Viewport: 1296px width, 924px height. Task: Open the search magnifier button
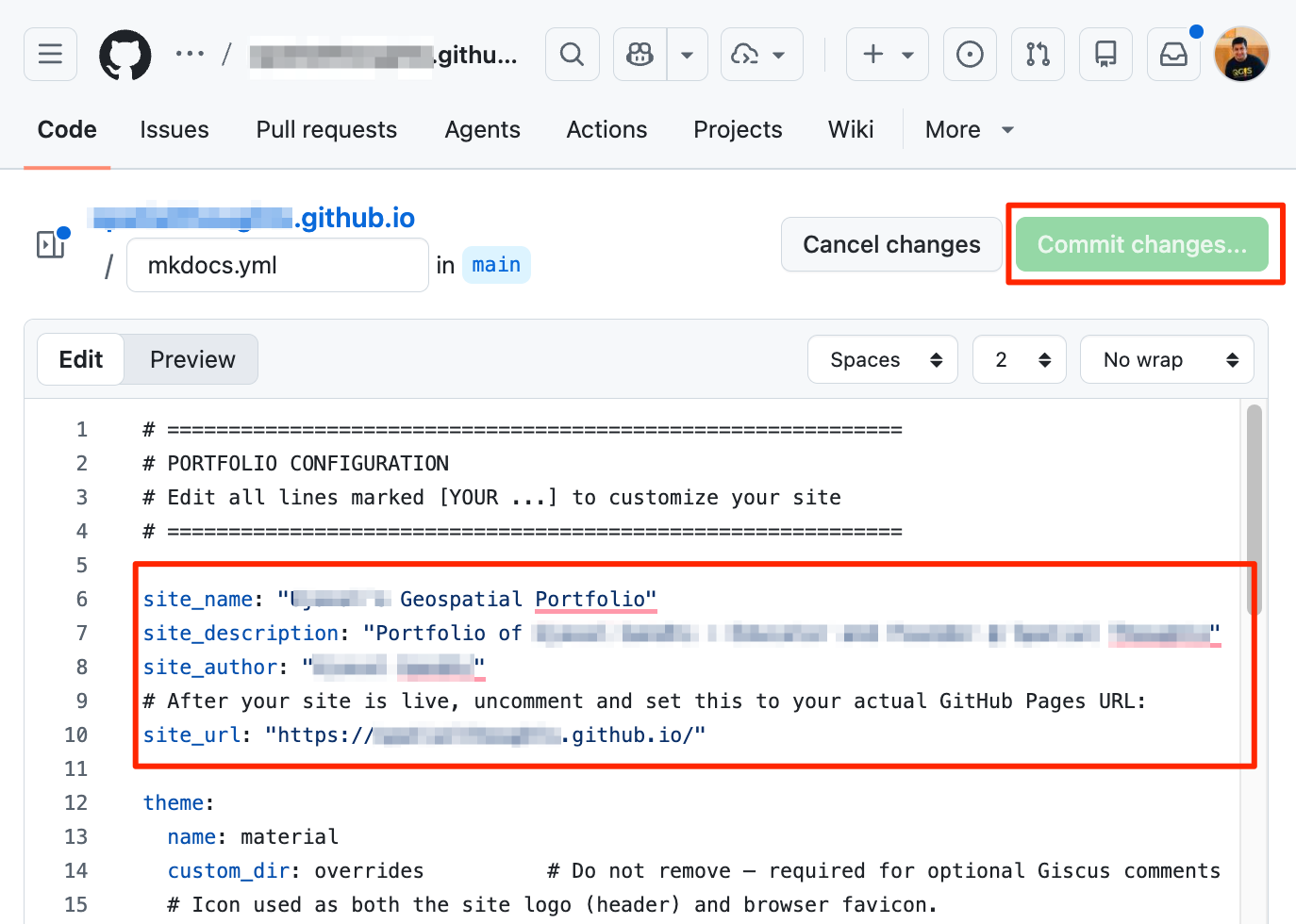pyautogui.click(x=572, y=55)
